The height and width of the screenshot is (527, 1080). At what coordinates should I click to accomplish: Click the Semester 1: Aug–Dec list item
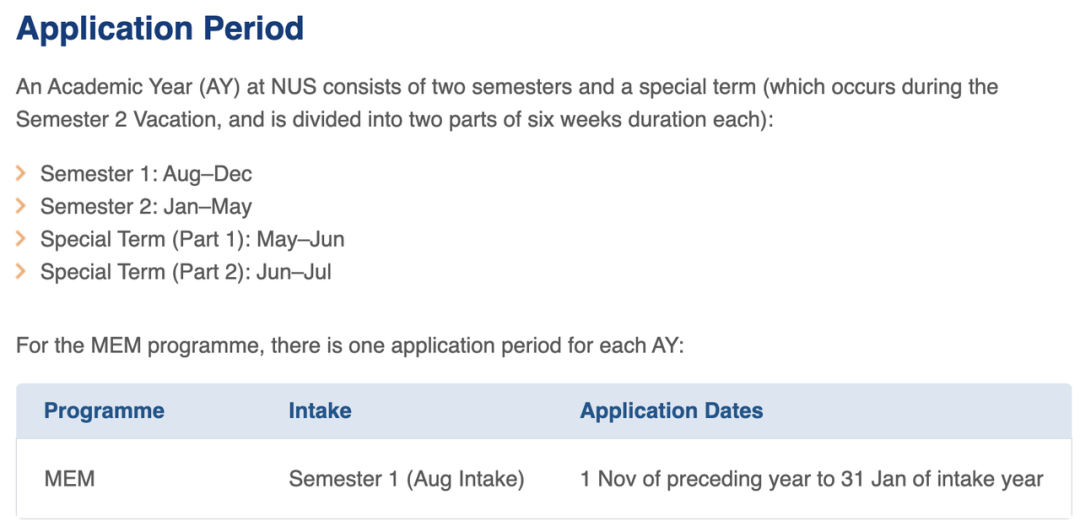pos(146,175)
